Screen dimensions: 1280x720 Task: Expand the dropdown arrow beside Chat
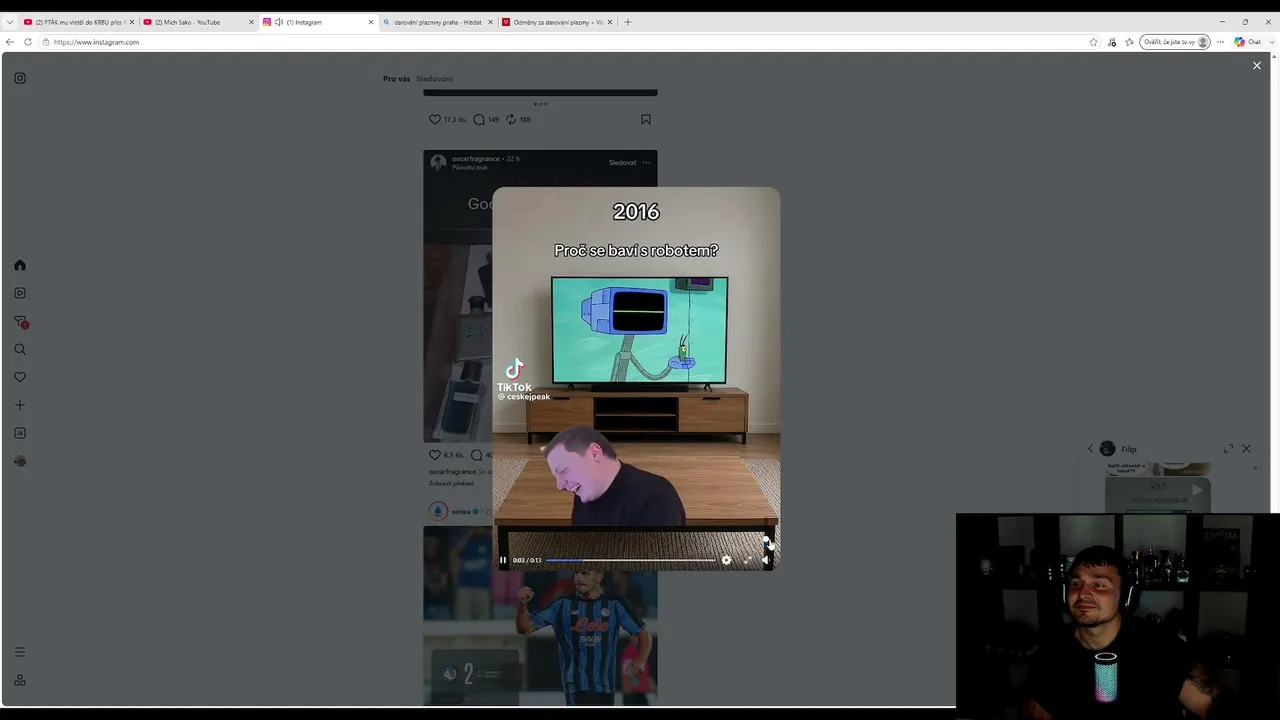1270,42
